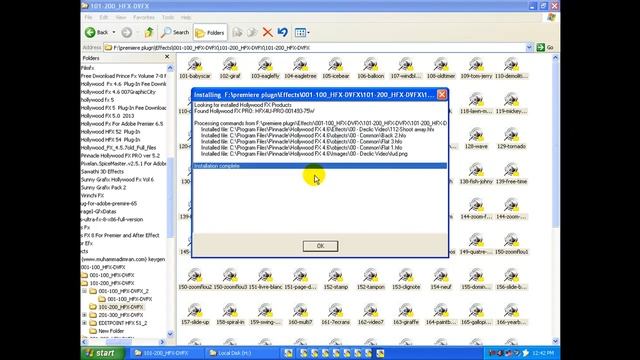Collapse the 001-100_HFX-DVFX_2 tree node
Screen dimensions: 640x360
tap(84, 291)
